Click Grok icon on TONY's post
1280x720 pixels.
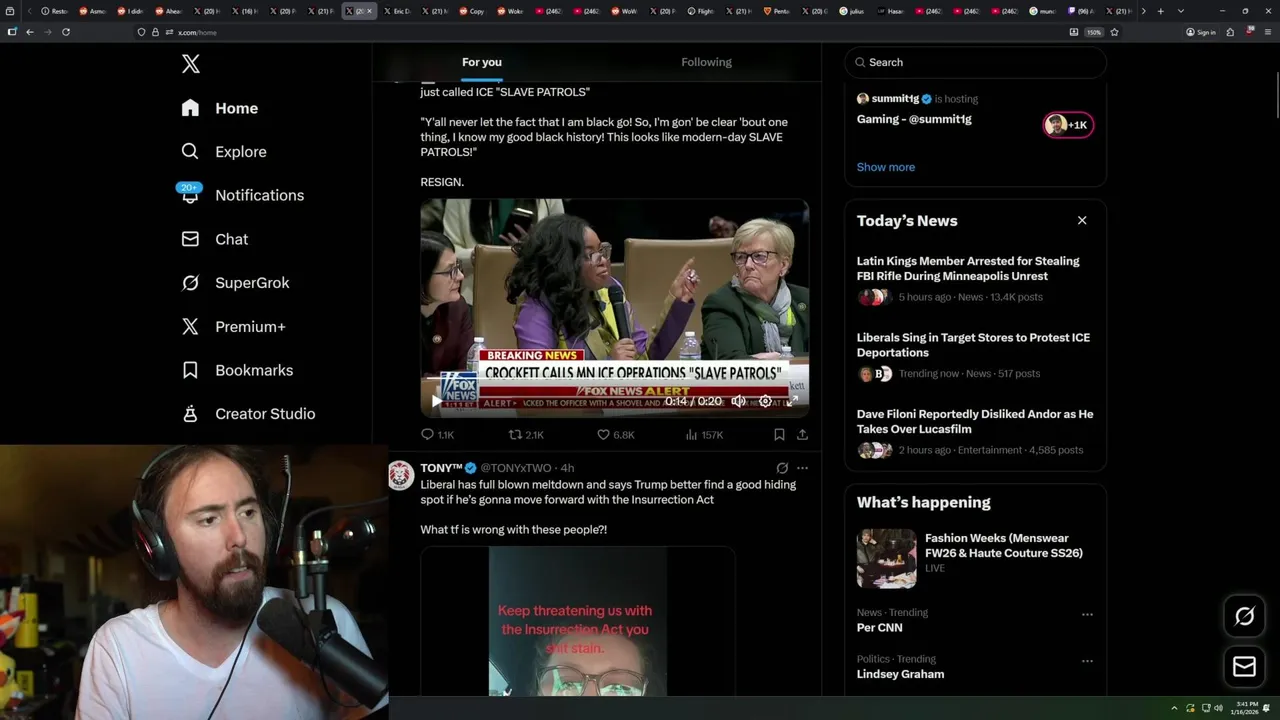pos(782,468)
